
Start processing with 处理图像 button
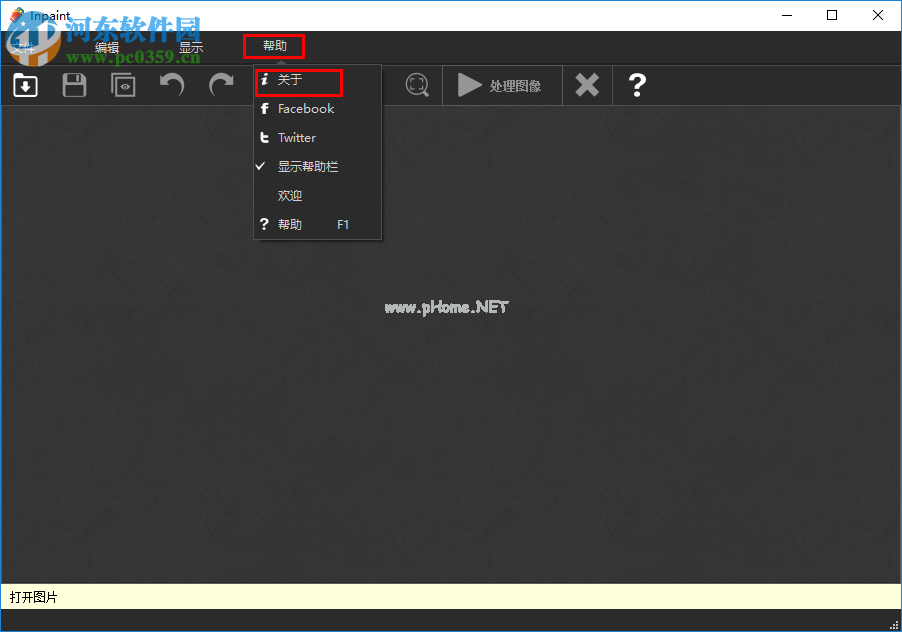[x=502, y=85]
